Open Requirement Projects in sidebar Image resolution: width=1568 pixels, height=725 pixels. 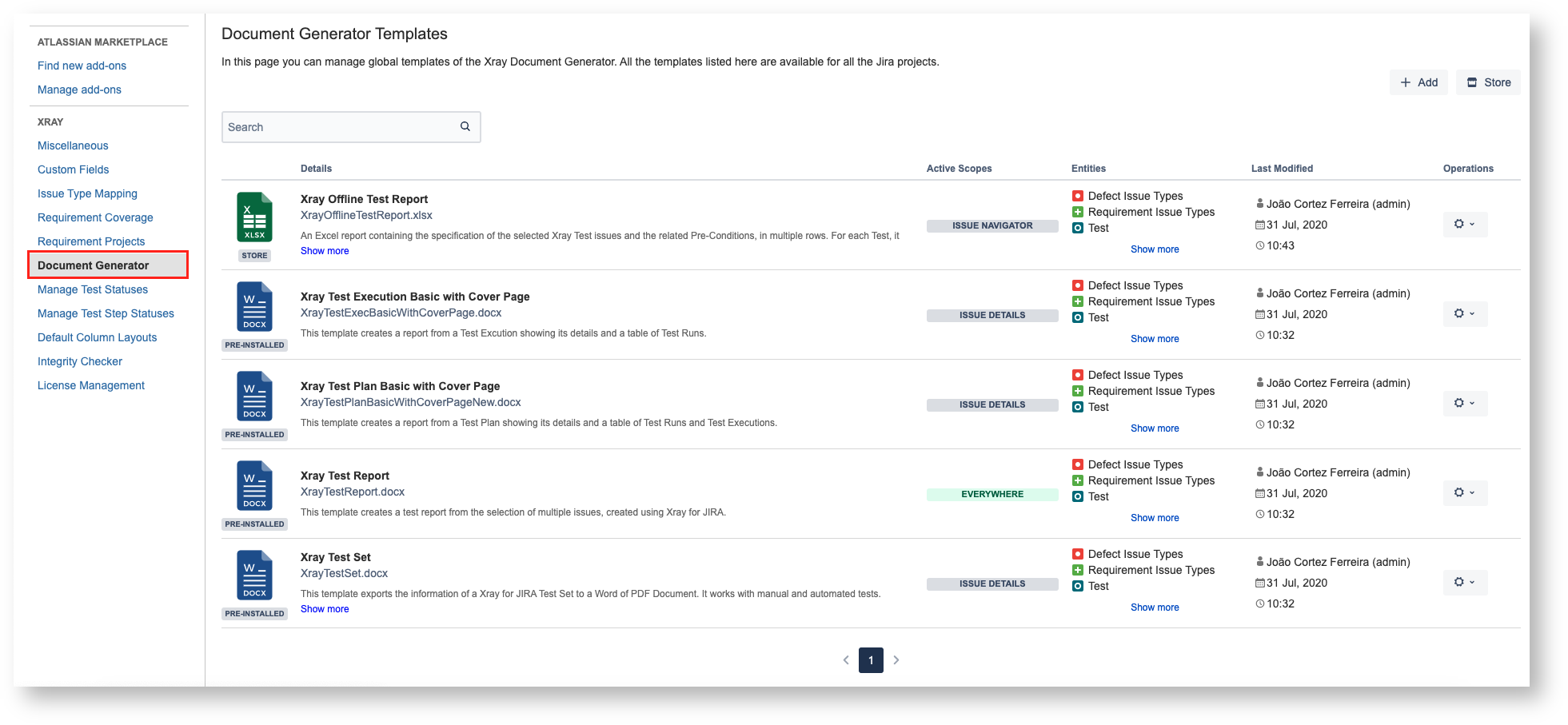pyautogui.click(x=91, y=241)
